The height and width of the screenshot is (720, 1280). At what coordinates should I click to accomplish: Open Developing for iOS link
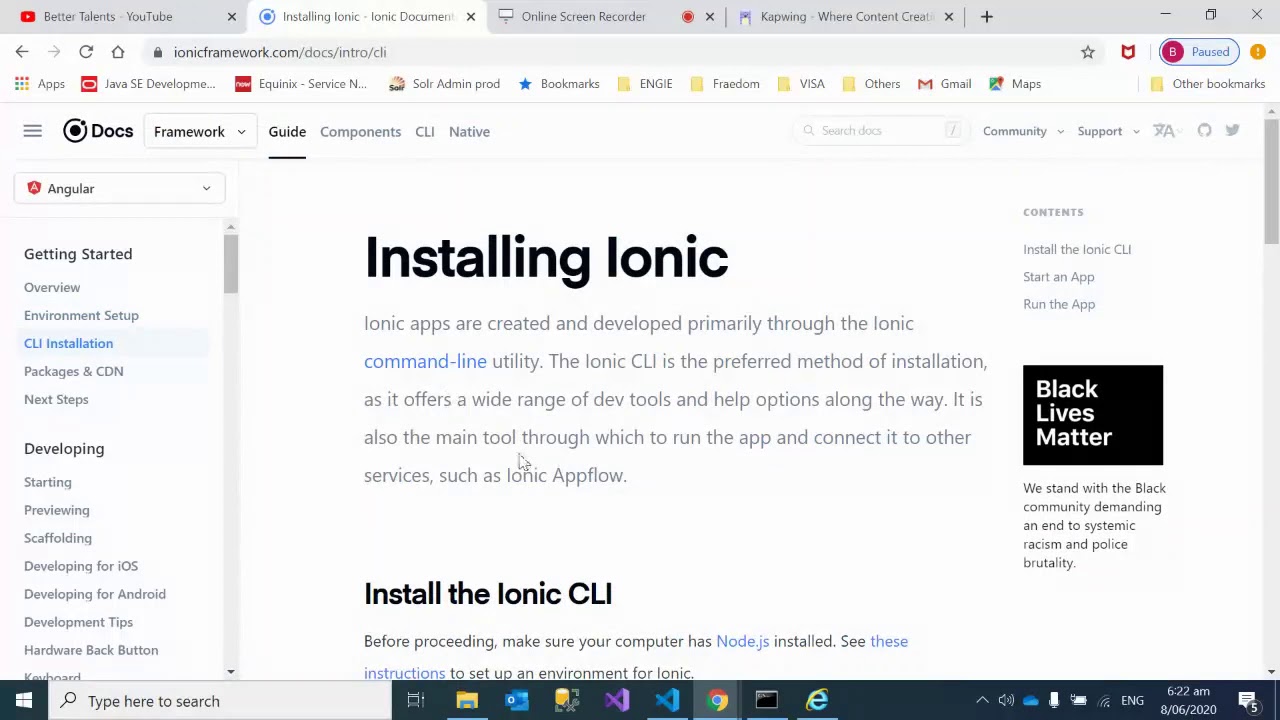pos(81,566)
